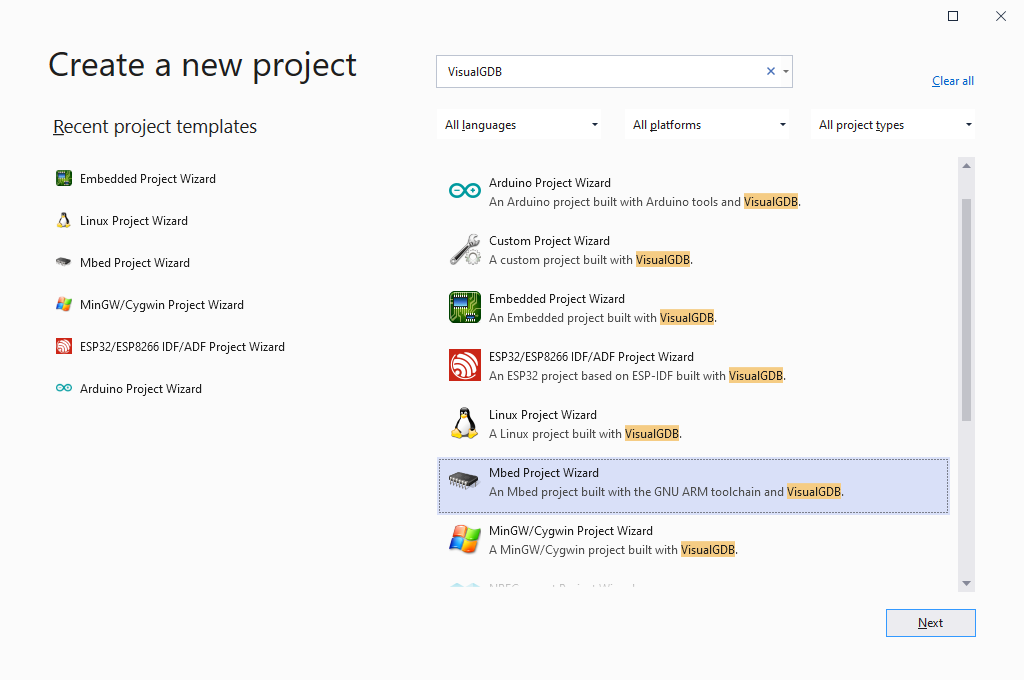The image size is (1024, 680).
Task: Click the Clear all link
Action: (x=953, y=81)
